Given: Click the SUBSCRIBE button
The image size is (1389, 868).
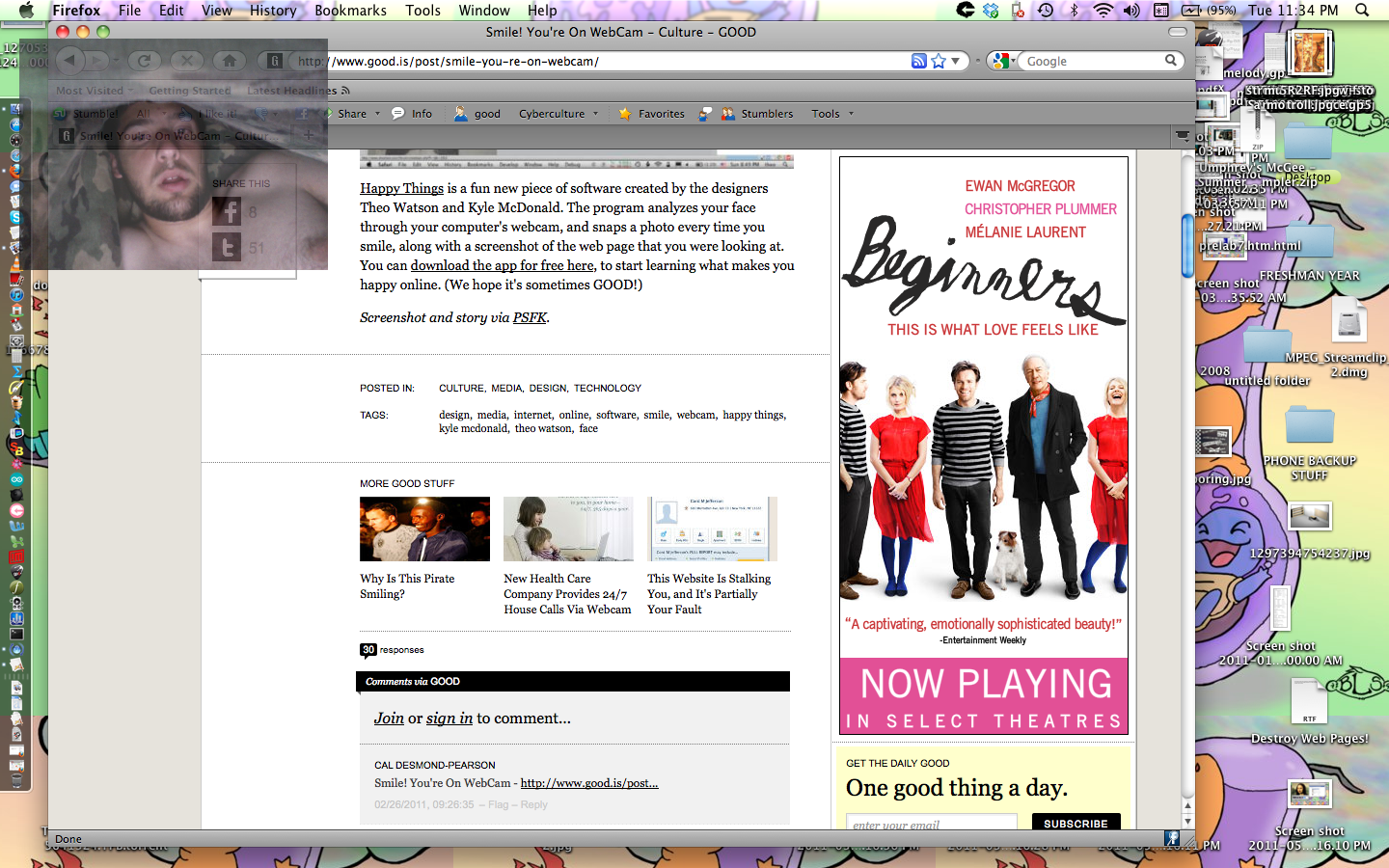Looking at the screenshot, I should point(1076,823).
